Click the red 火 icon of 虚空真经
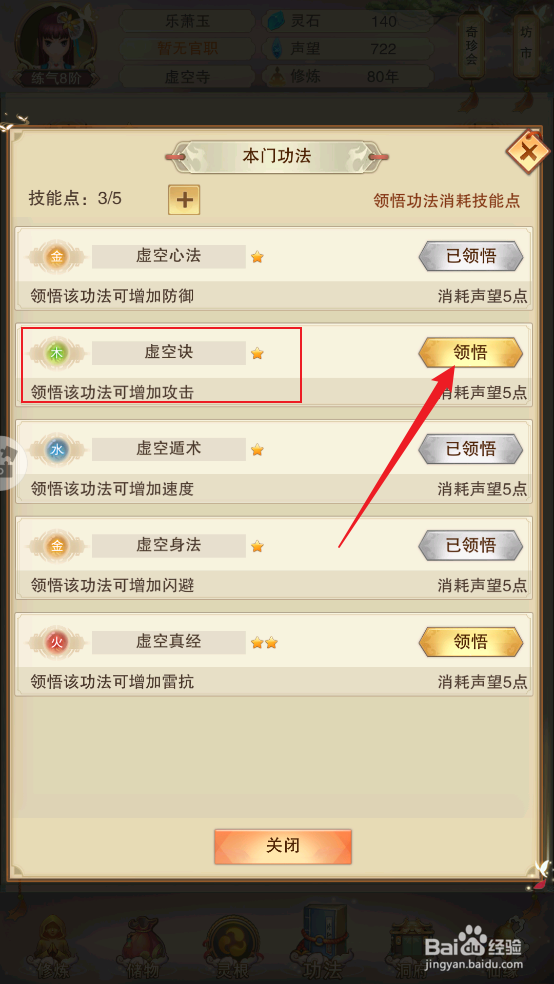This screenshot has height=984, width=554. pyautogui.click(x=57, y=642)
